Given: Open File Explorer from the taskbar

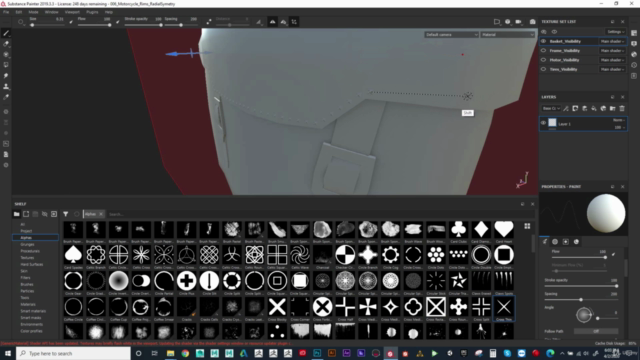Looking at the screenshot, I should click(x=171, y=353).
